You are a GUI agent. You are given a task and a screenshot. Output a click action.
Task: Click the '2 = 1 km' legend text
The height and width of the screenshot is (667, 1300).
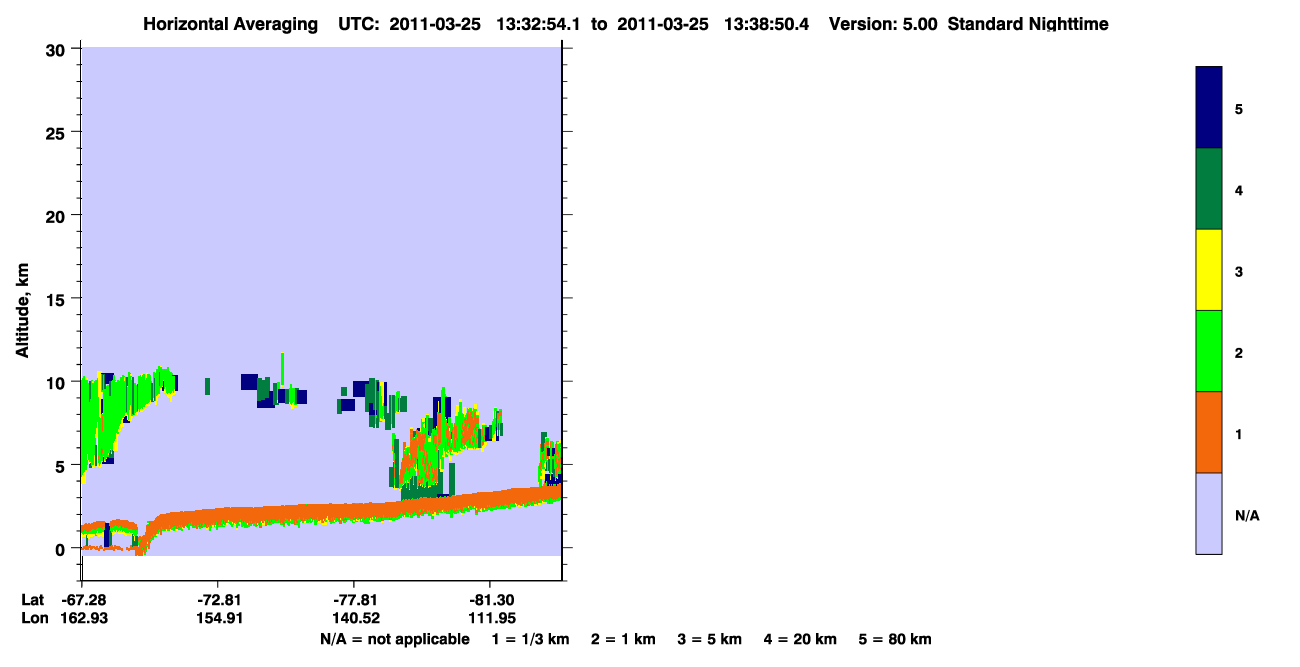pyautogui.click(x=623, y=639)
